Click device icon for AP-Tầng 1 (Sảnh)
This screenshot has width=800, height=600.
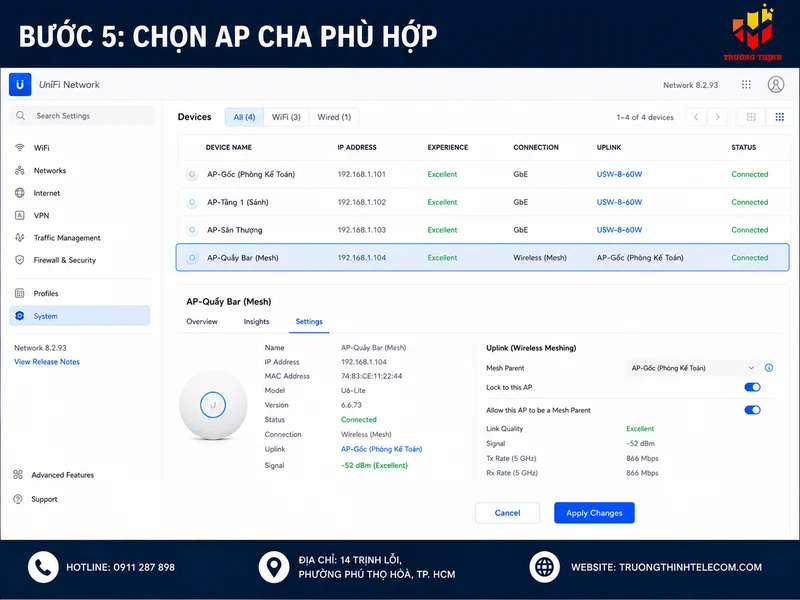coord(192,203)
